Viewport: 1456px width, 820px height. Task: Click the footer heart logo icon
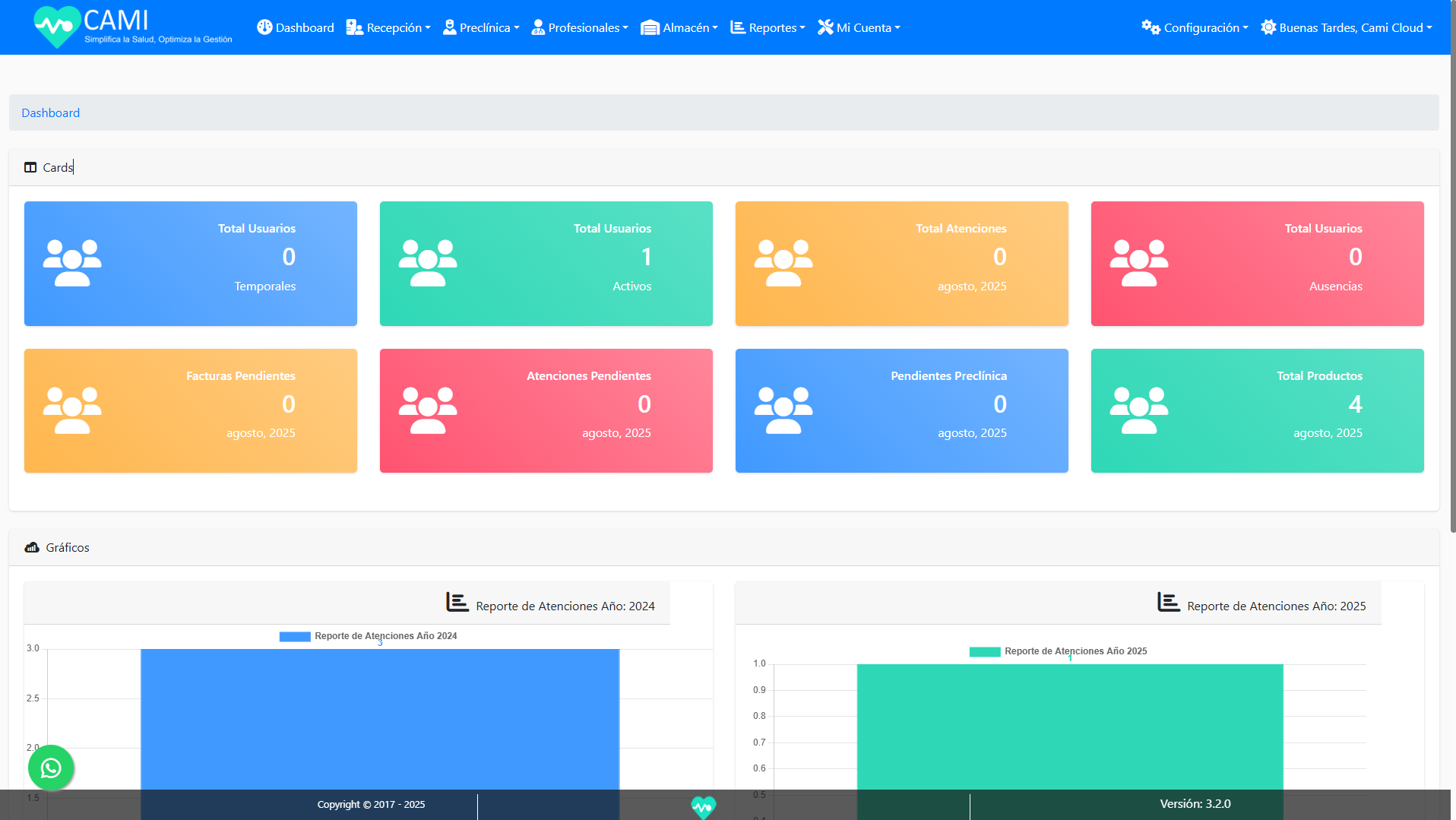(703, 806)
